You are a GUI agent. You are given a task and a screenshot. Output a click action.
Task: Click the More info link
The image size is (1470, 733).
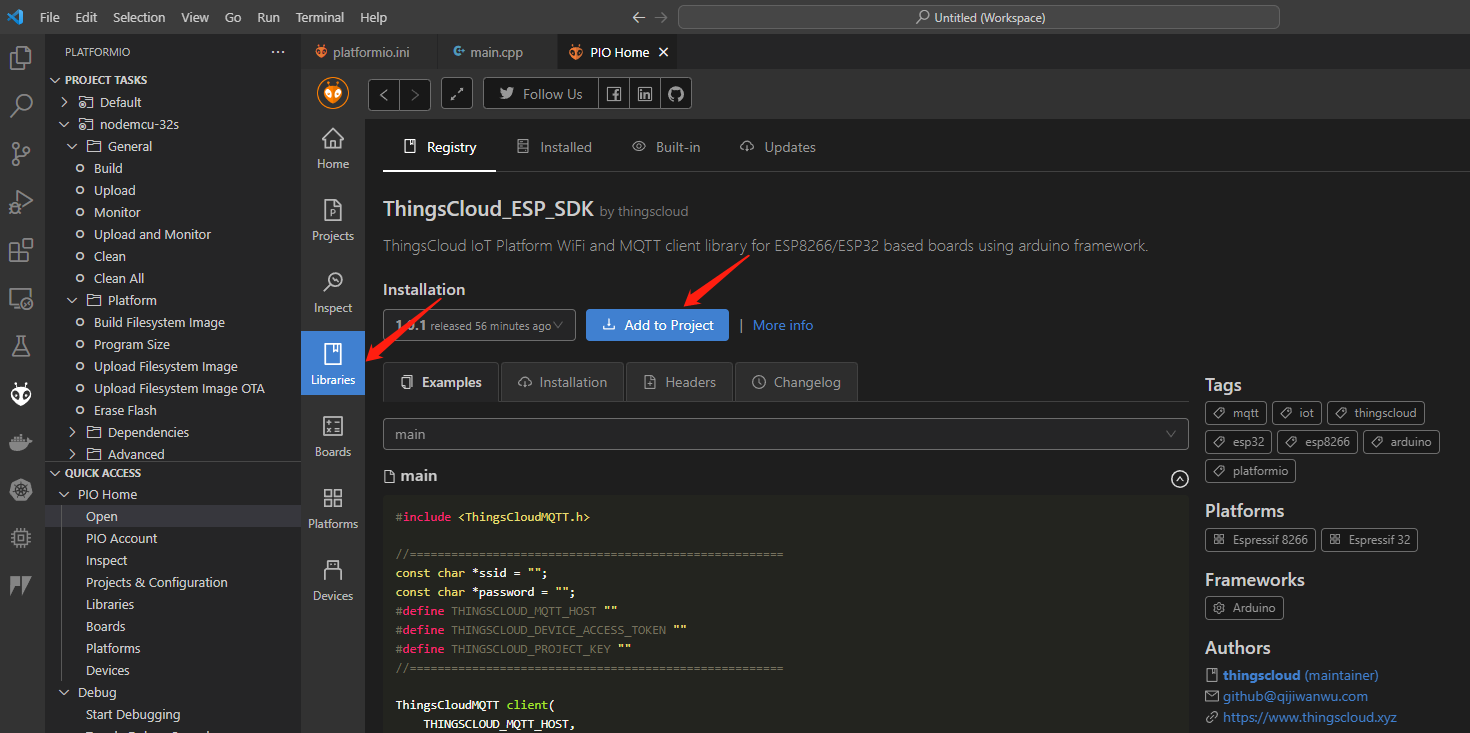[783, 325]
